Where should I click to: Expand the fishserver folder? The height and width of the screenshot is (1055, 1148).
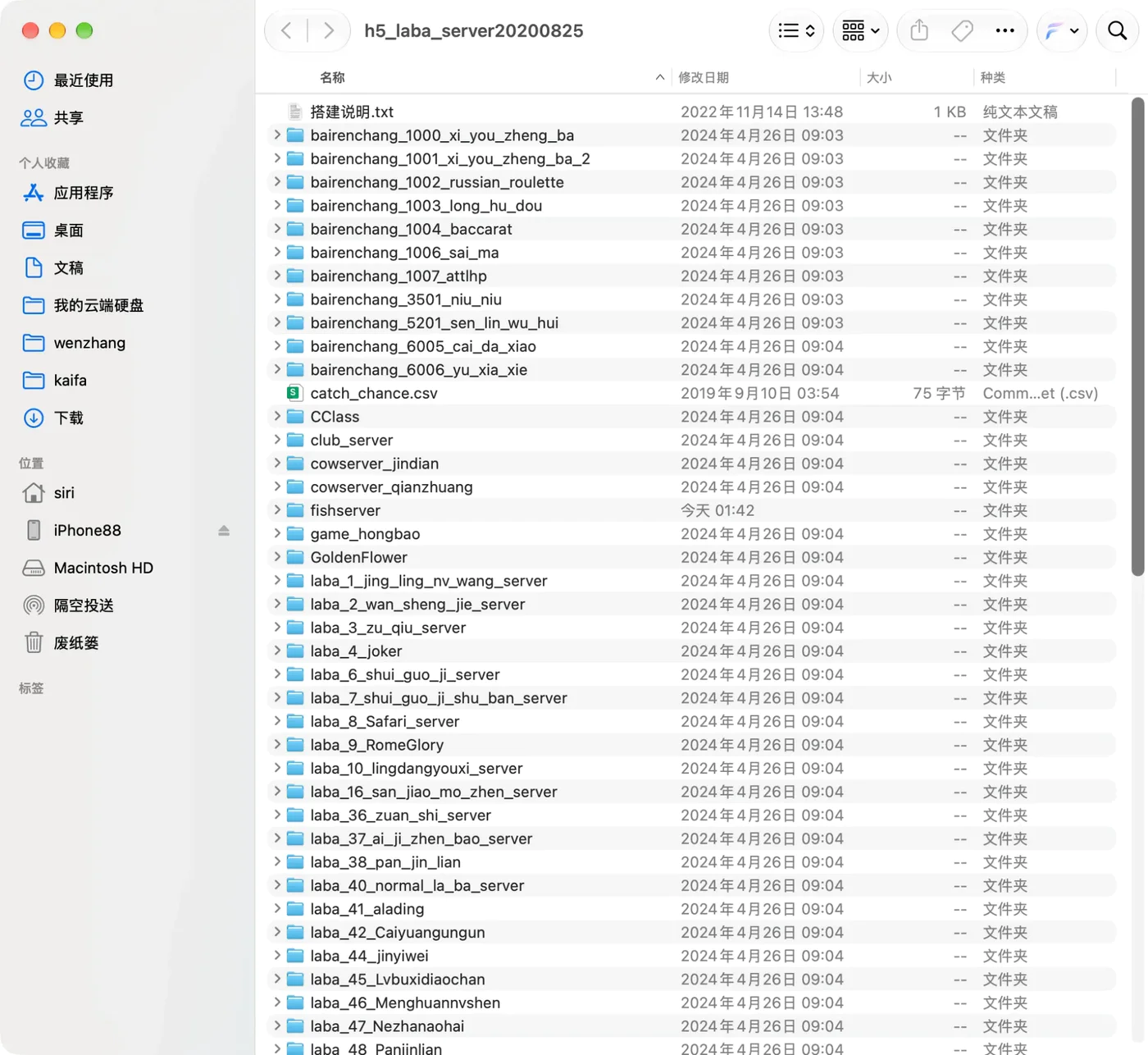277,510
